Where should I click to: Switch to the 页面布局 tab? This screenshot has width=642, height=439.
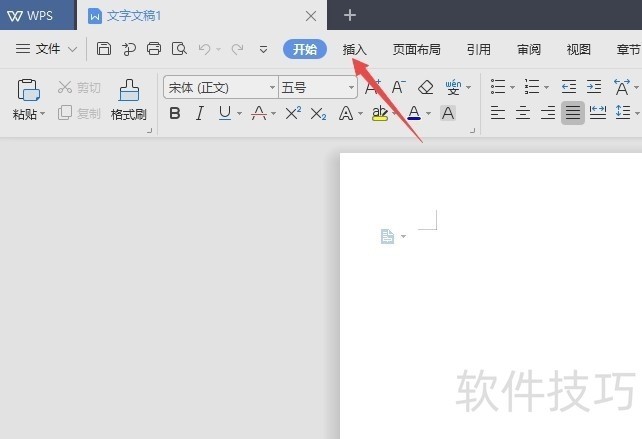tap(416, 50)
